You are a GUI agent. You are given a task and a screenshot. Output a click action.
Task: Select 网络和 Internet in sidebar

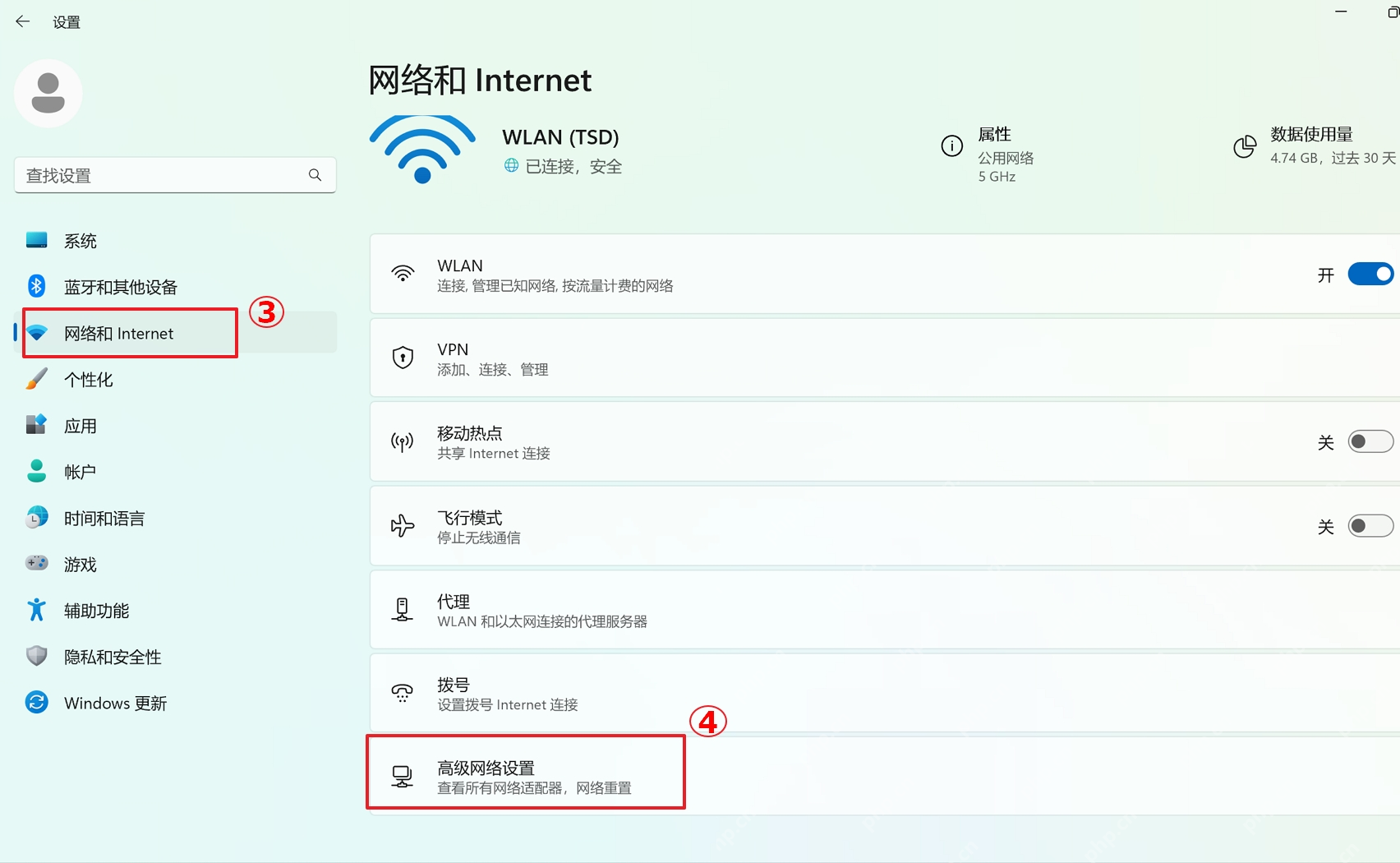176,333
